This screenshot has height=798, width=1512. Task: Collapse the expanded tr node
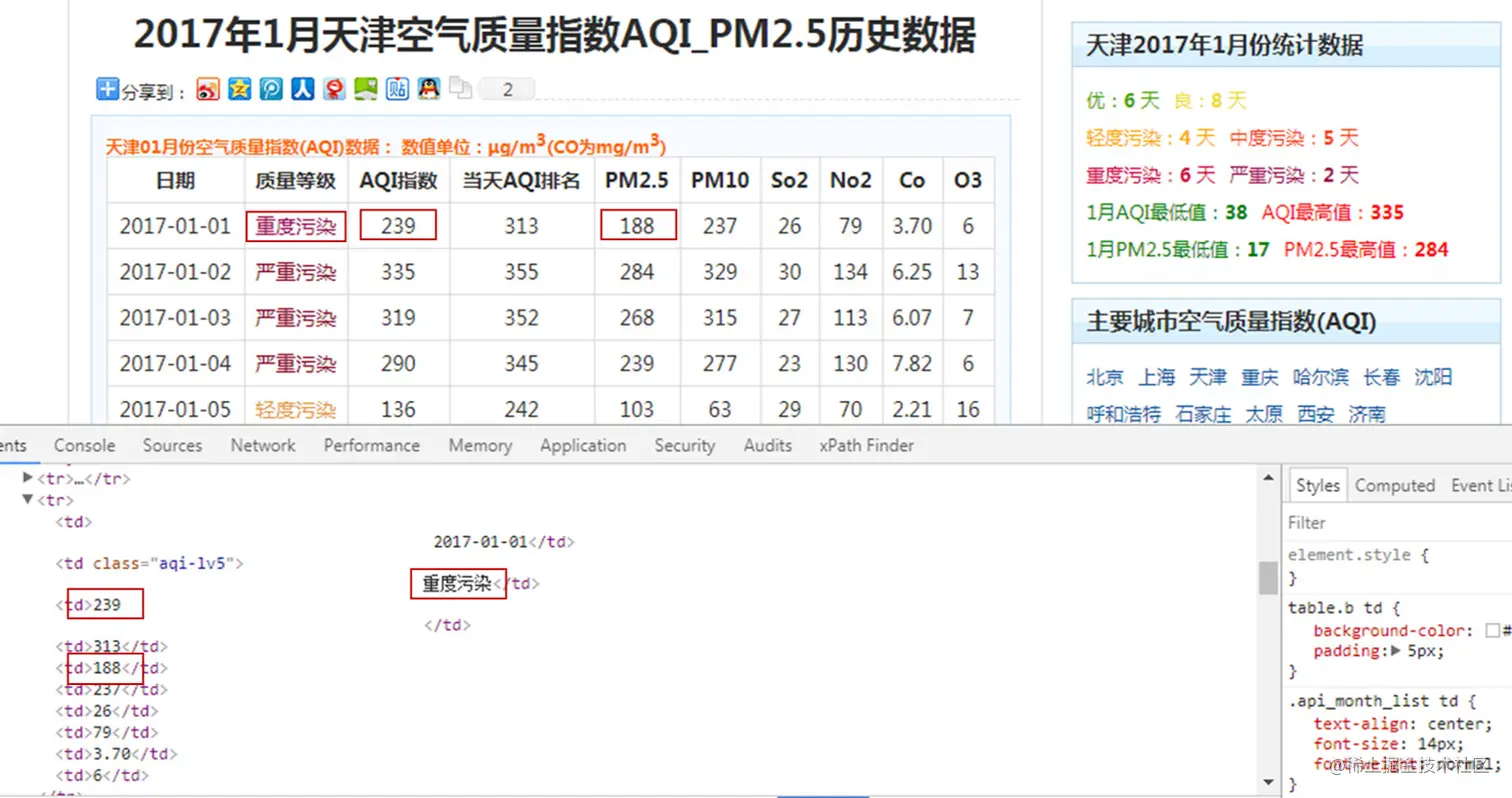(27, 500)
